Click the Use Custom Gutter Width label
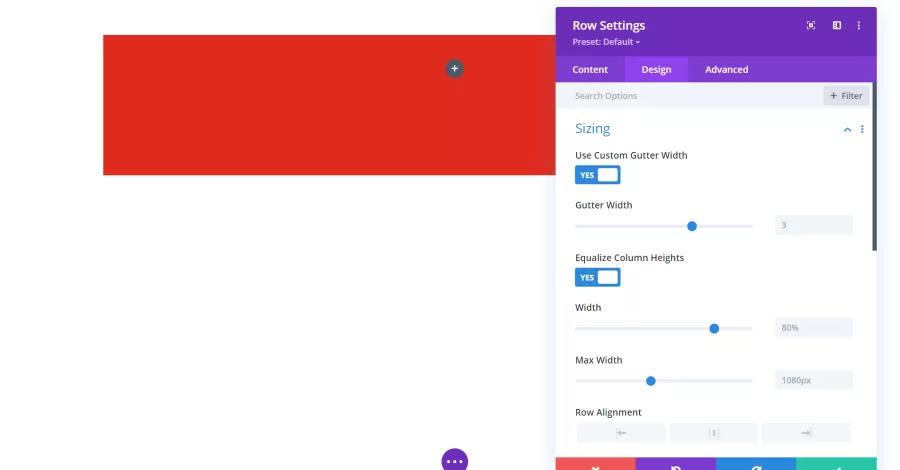Viewport: 900px width, 470px height. coord(631,155)
